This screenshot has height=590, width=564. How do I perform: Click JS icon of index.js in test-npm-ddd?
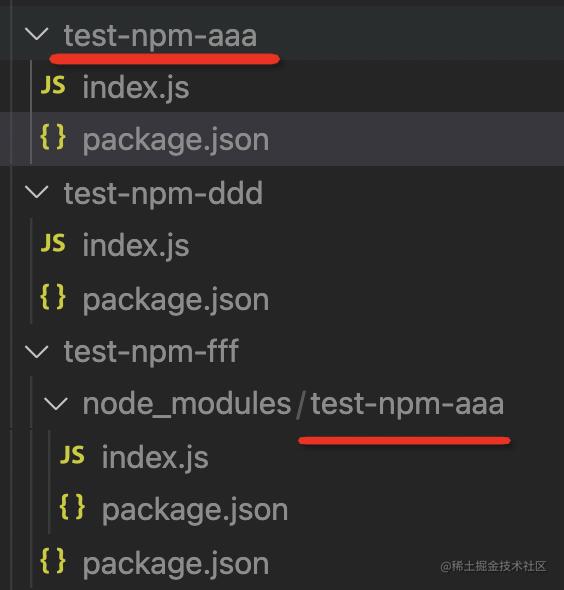point(53,243)
